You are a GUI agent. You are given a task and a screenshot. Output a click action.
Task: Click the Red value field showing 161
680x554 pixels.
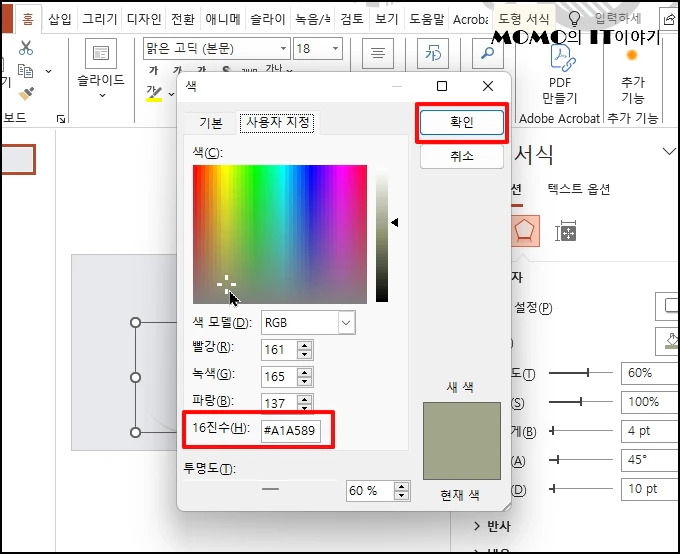point(279,350)
